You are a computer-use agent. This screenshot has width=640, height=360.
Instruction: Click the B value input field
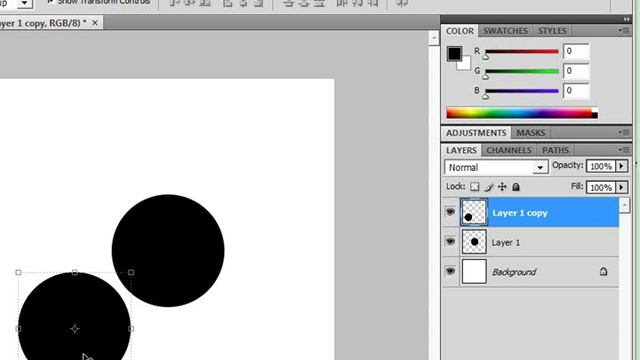pos(576,90)
